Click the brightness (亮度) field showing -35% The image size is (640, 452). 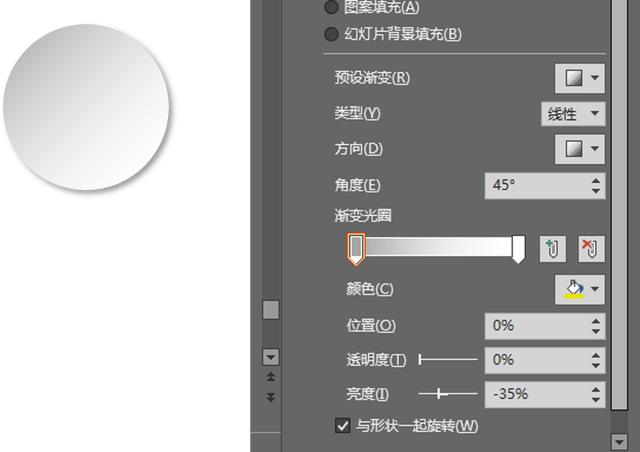[535, 393]
